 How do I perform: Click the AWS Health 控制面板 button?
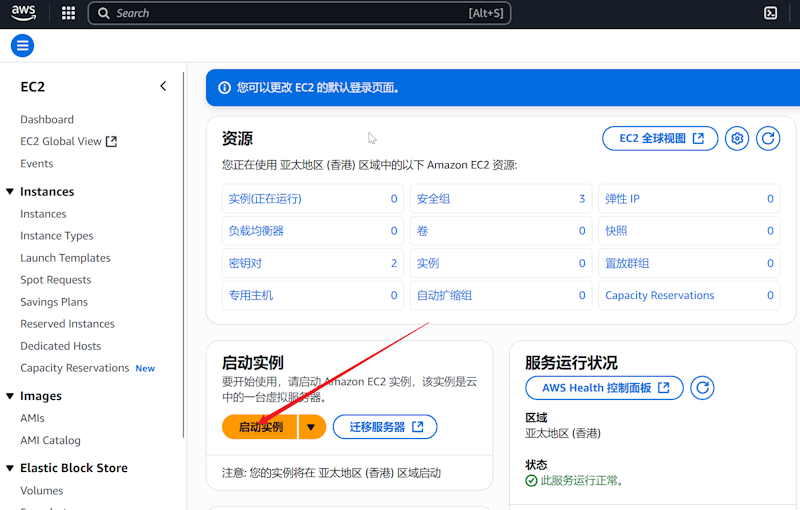click(604, 388)
